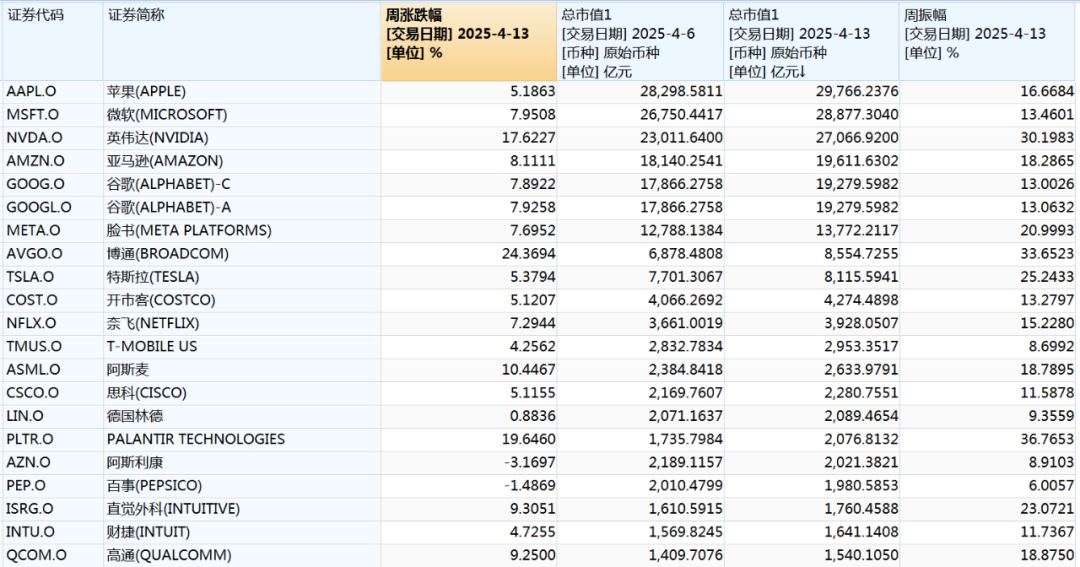
Task: Select the PALANTIR TECHNOLOGIES name cell
Action: coord(196,439)
